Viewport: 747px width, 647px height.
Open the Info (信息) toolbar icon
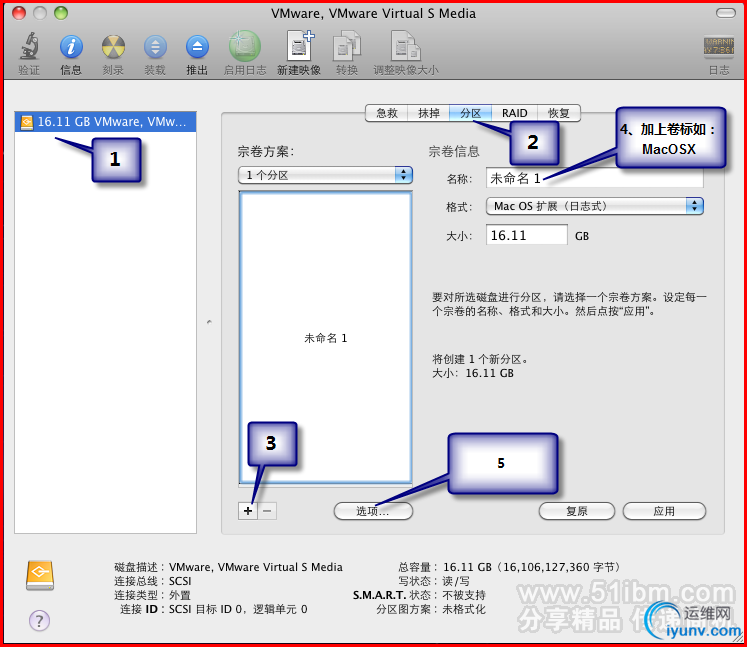click(x=71, y=47)
